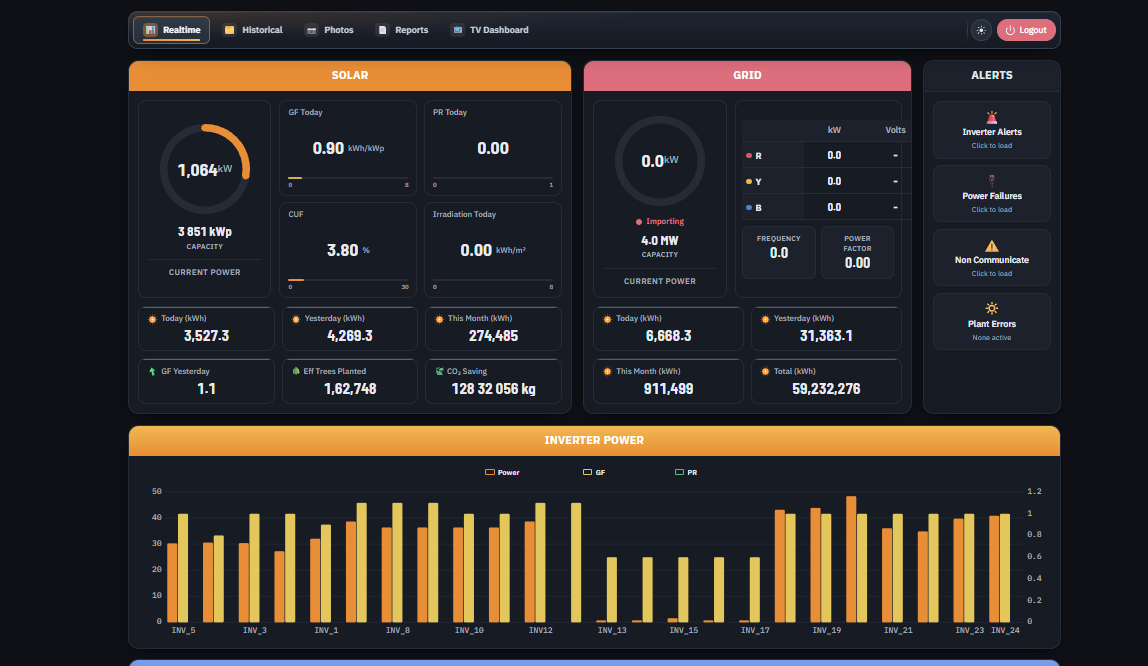Open the Plant Errors card
This screenshot has width=1148, height=666.
(x=991, y=322)
